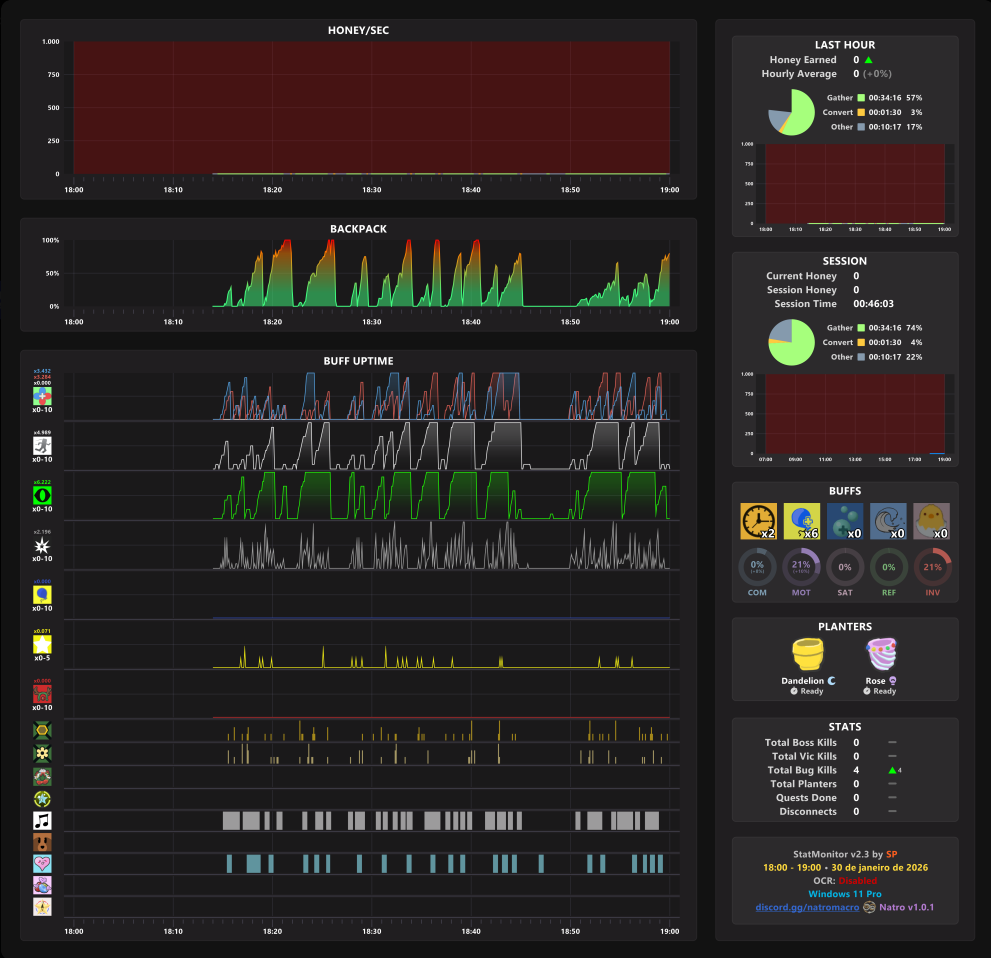The height and width of the screenshot is (958, 991).
Task: Click the yellow star buff uptime icon
Action: pos(42,645)
